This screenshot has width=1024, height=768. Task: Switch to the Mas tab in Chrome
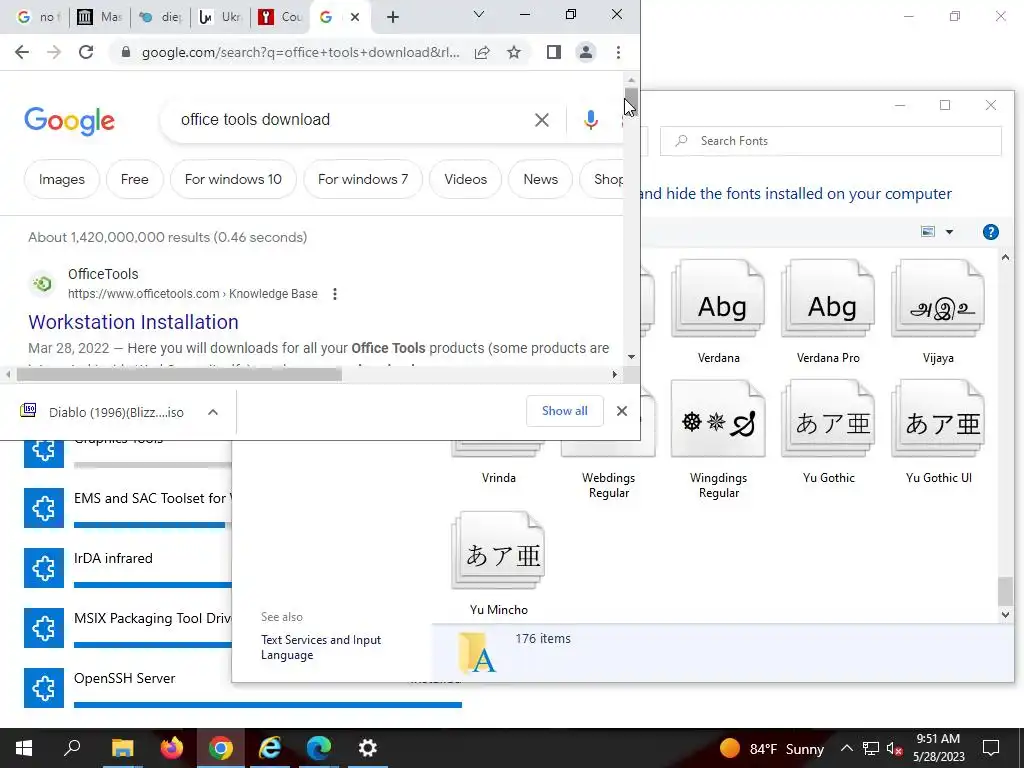tap(99, 17)
